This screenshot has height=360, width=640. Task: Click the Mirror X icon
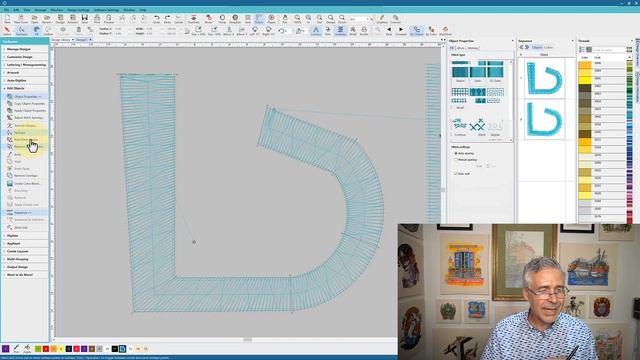[x=229, y=31]
